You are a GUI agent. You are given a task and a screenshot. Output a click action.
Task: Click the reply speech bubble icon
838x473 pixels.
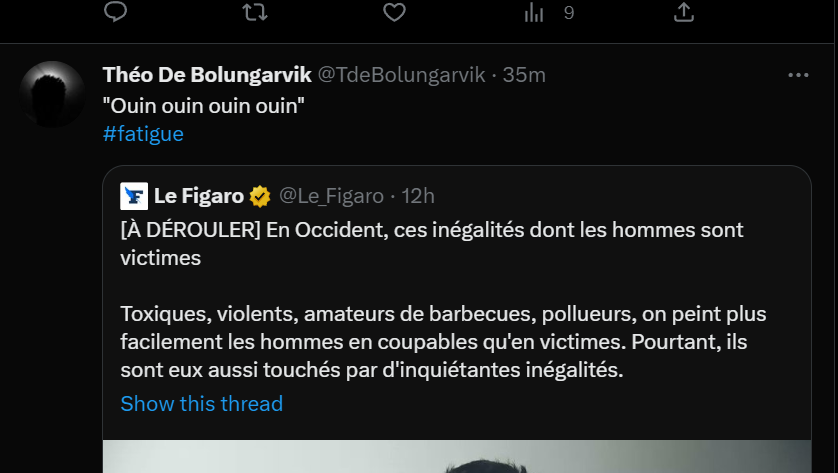pos(116,12)
